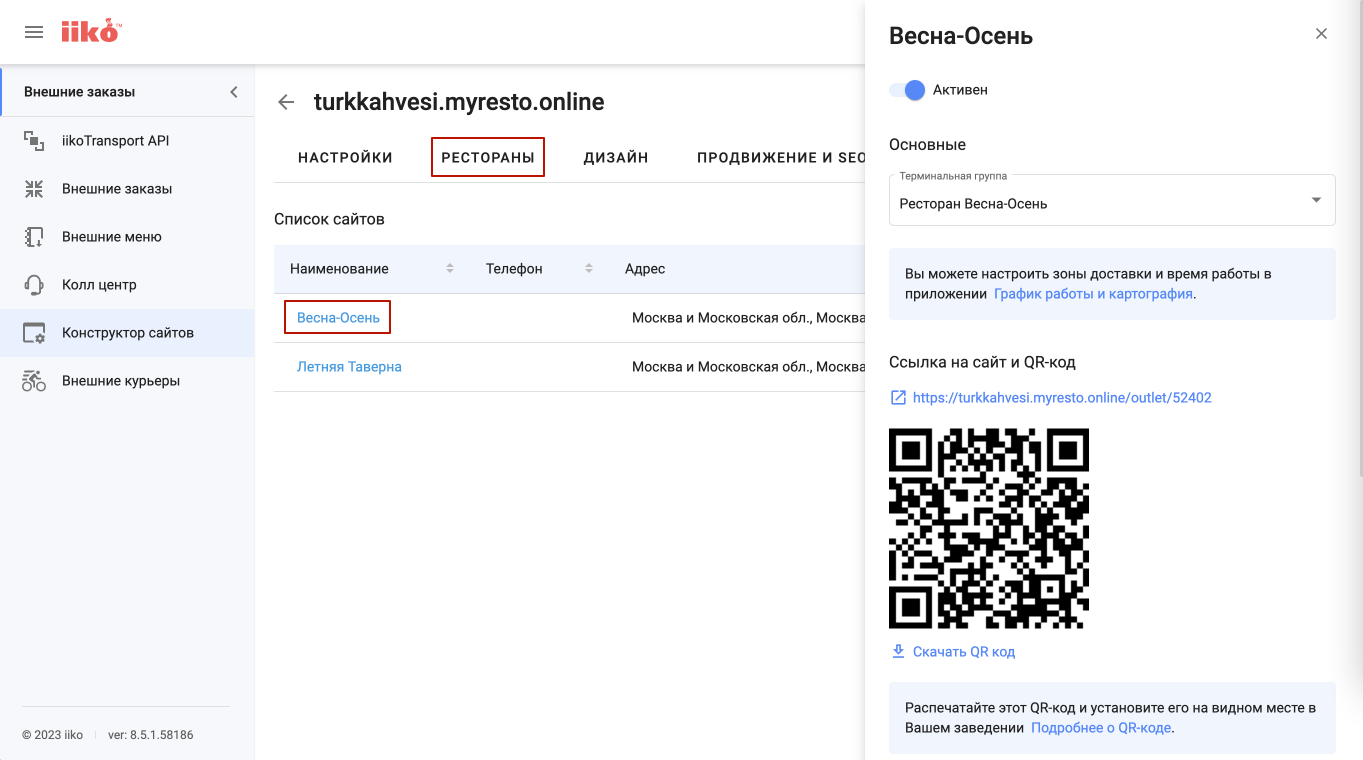The width and height of the screenshot is (1363, 760).
Task: Switch to the Рестораны tab
Action: click(488, 158)
